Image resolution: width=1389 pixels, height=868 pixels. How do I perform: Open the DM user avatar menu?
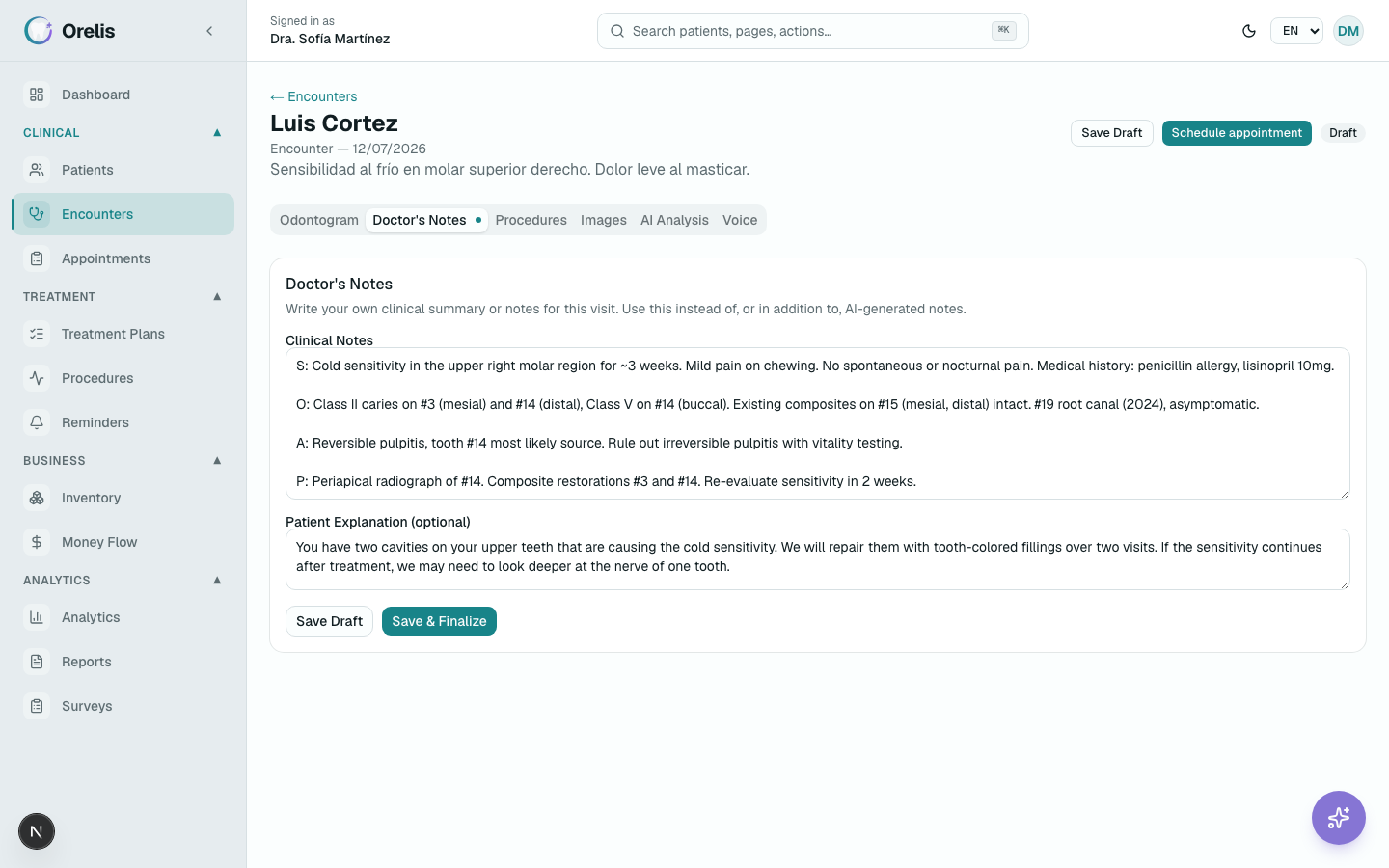tap(1348, 31)
